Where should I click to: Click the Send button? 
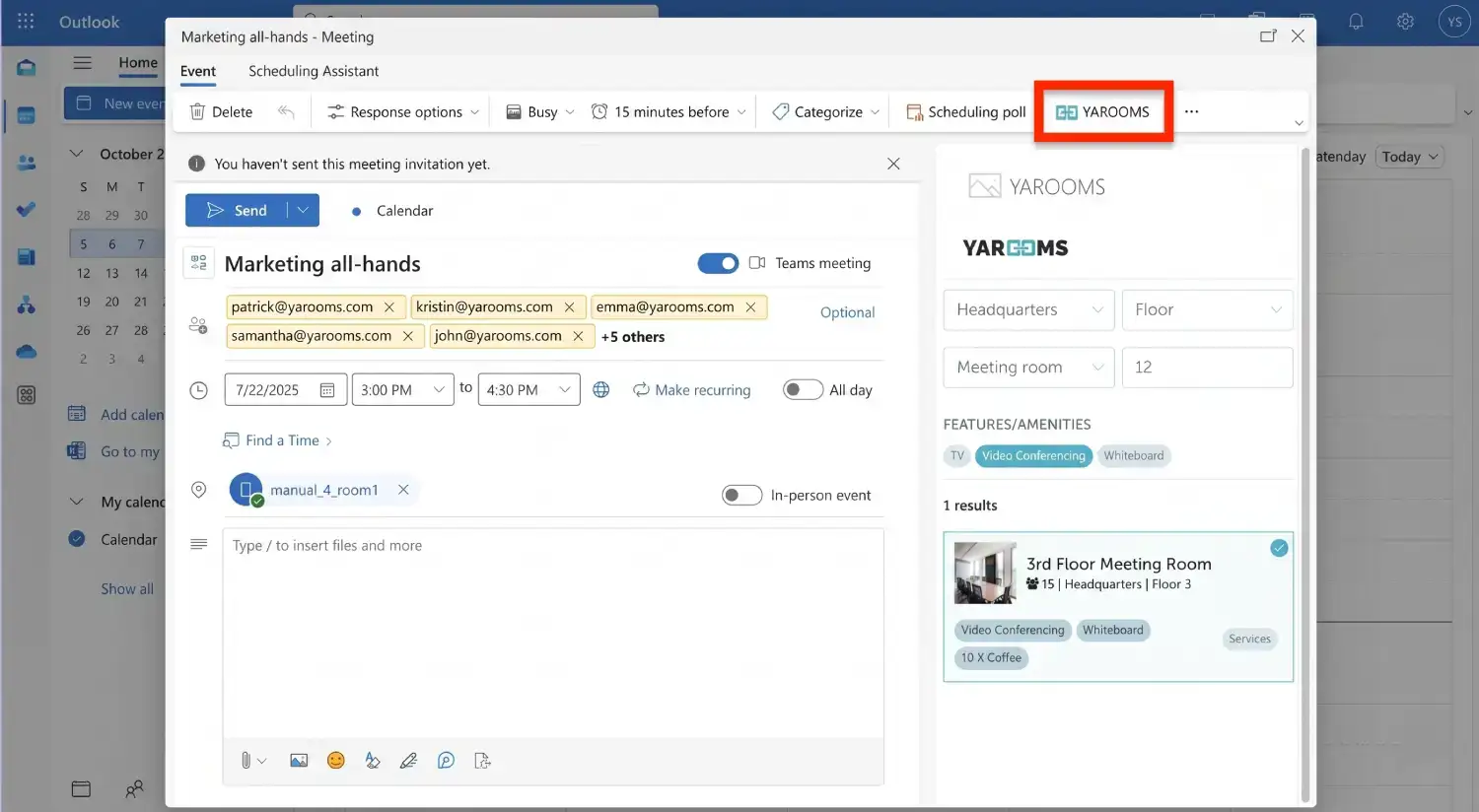tap(237, 210)
